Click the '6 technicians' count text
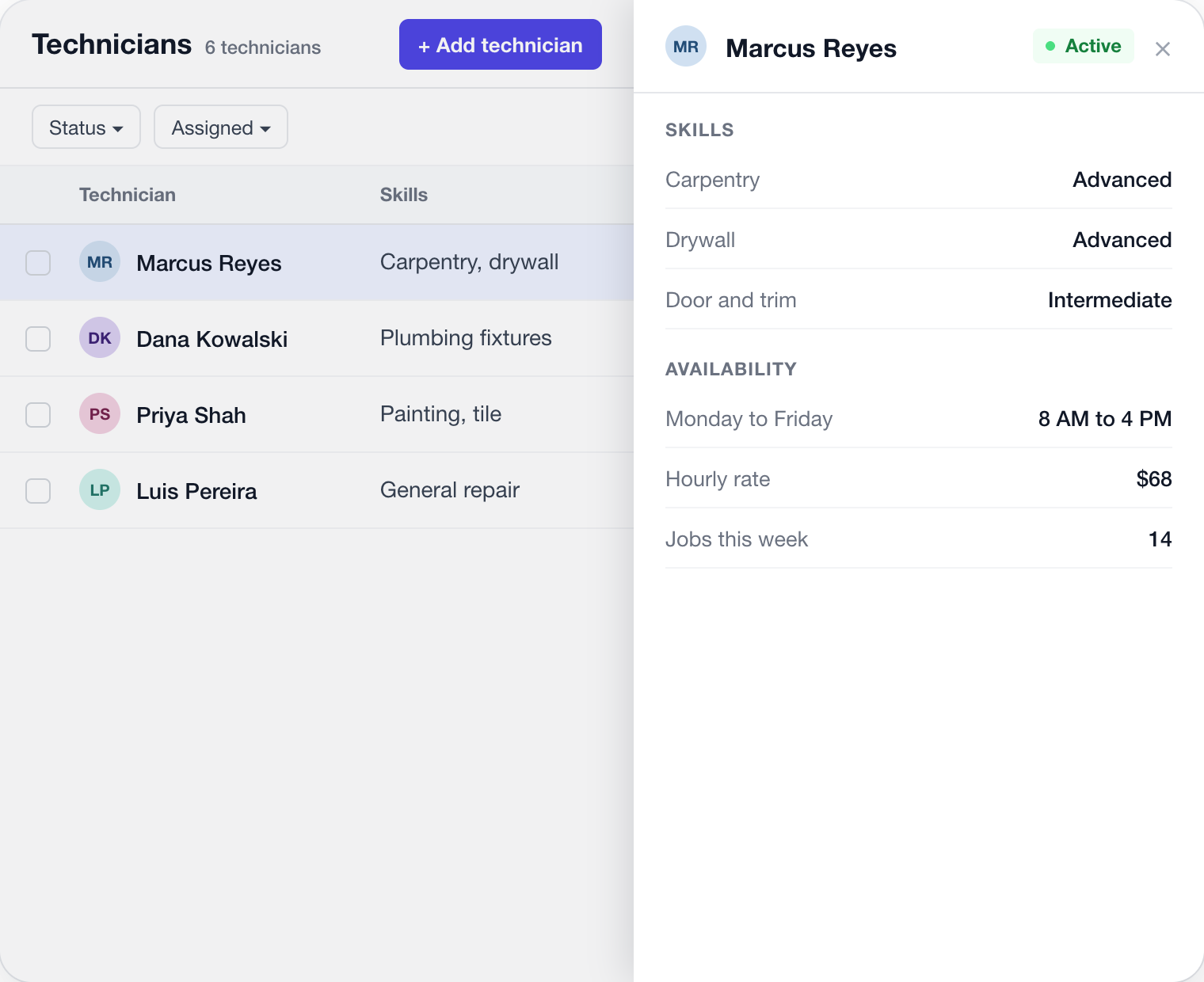Viewport: 1204px width, 982px height. click(263, 48)
